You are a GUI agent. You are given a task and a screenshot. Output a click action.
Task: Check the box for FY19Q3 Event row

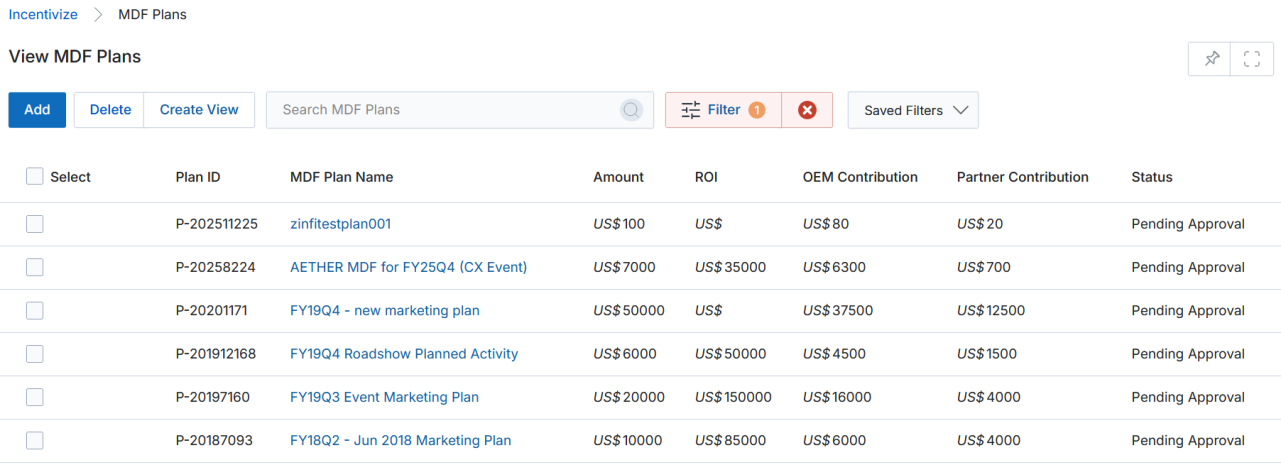35,397
